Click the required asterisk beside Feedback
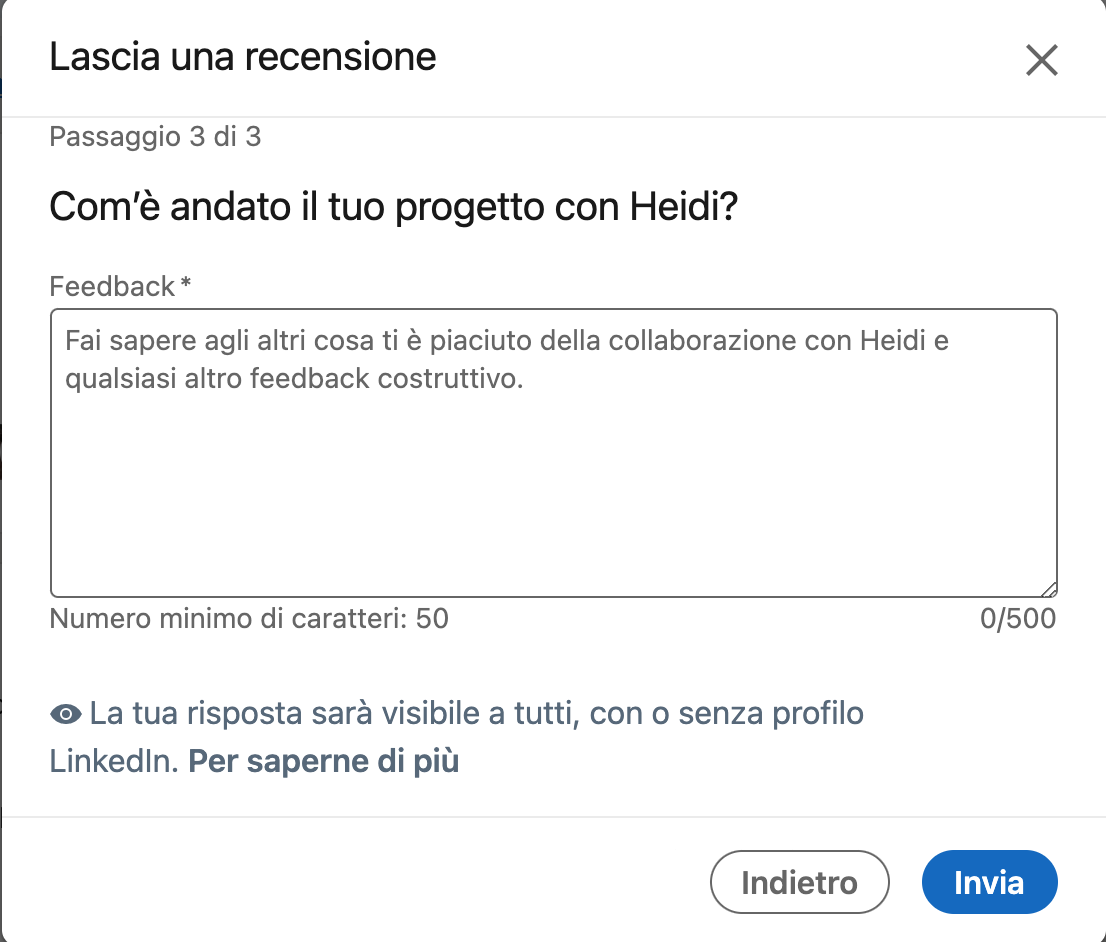The image size is (1106, 942). 185,287
